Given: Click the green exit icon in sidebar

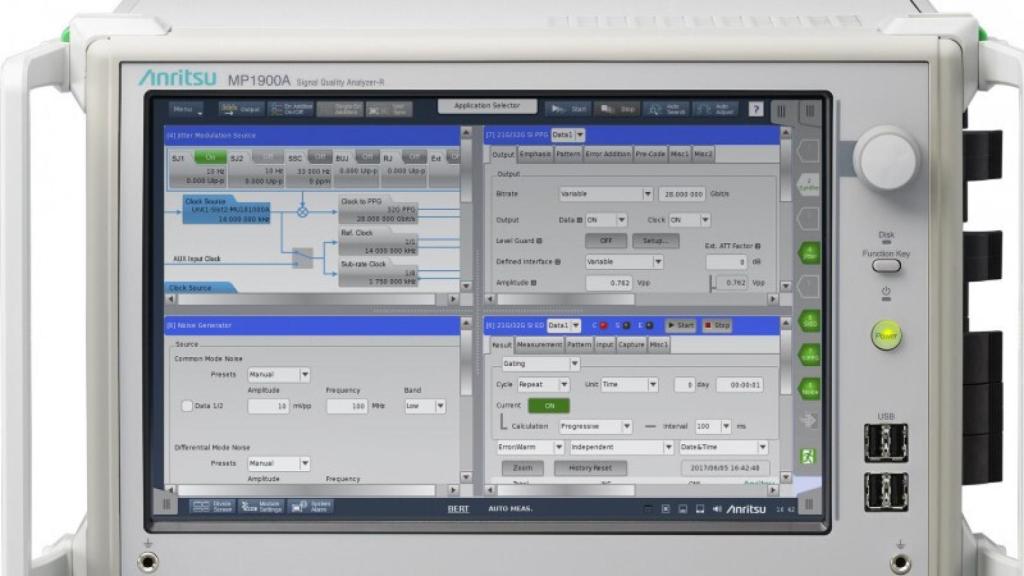Looking at the screenshot, I should pyautogui.click(x=808, y=455).
